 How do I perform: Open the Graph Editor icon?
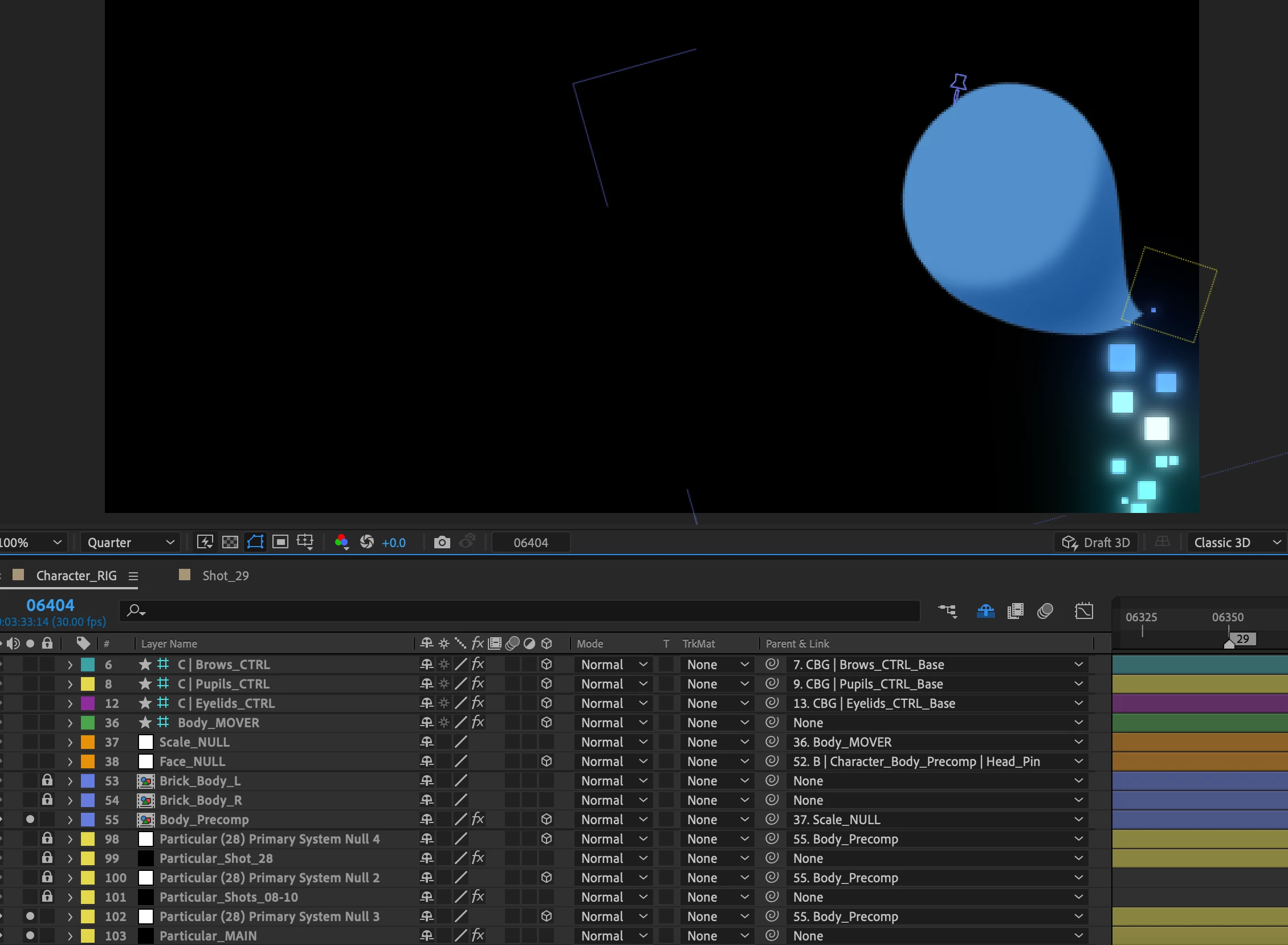tap(1083, 611)
